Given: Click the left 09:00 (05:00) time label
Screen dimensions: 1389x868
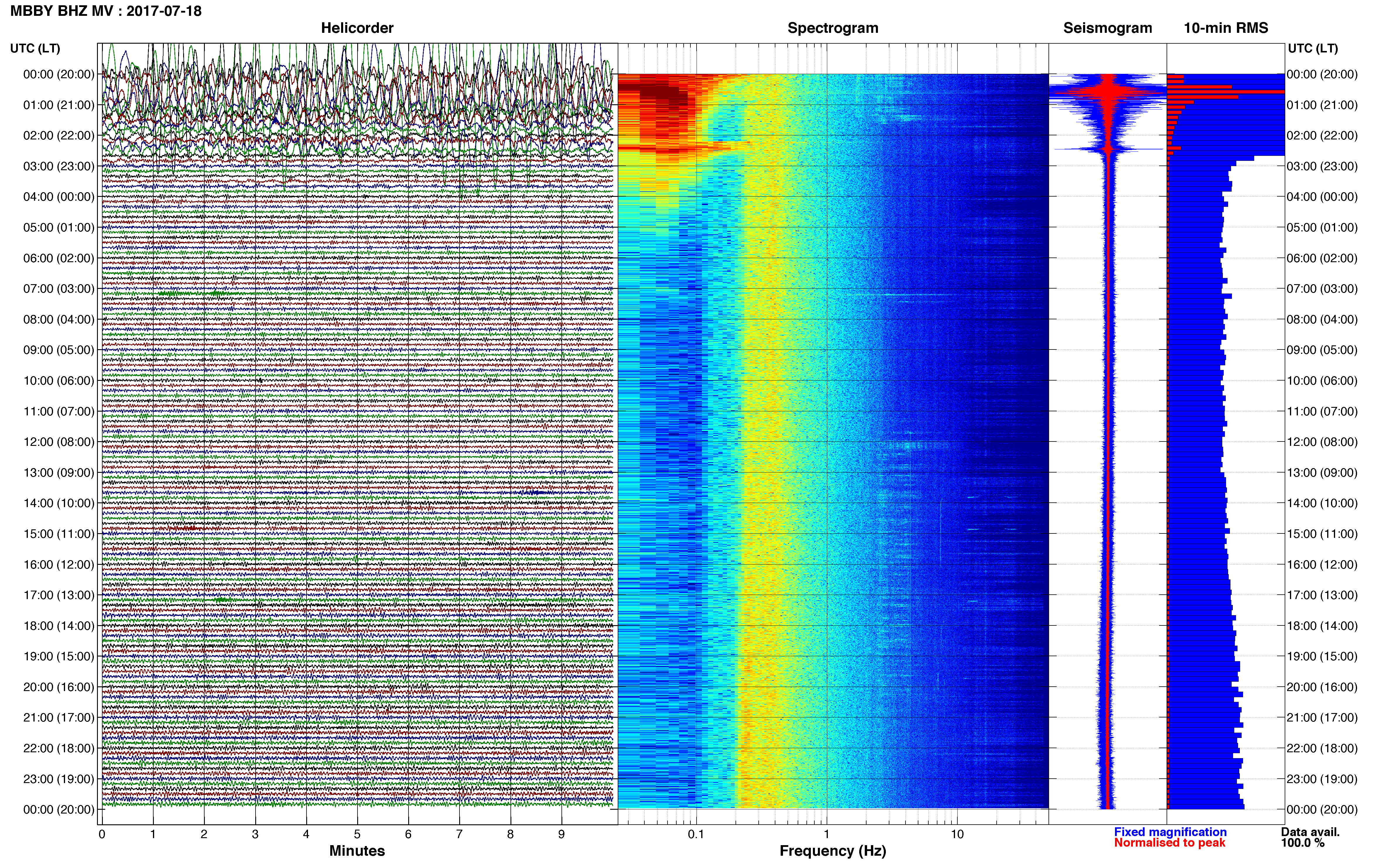Looking at the screenshot, I should (x=59, y=349).
